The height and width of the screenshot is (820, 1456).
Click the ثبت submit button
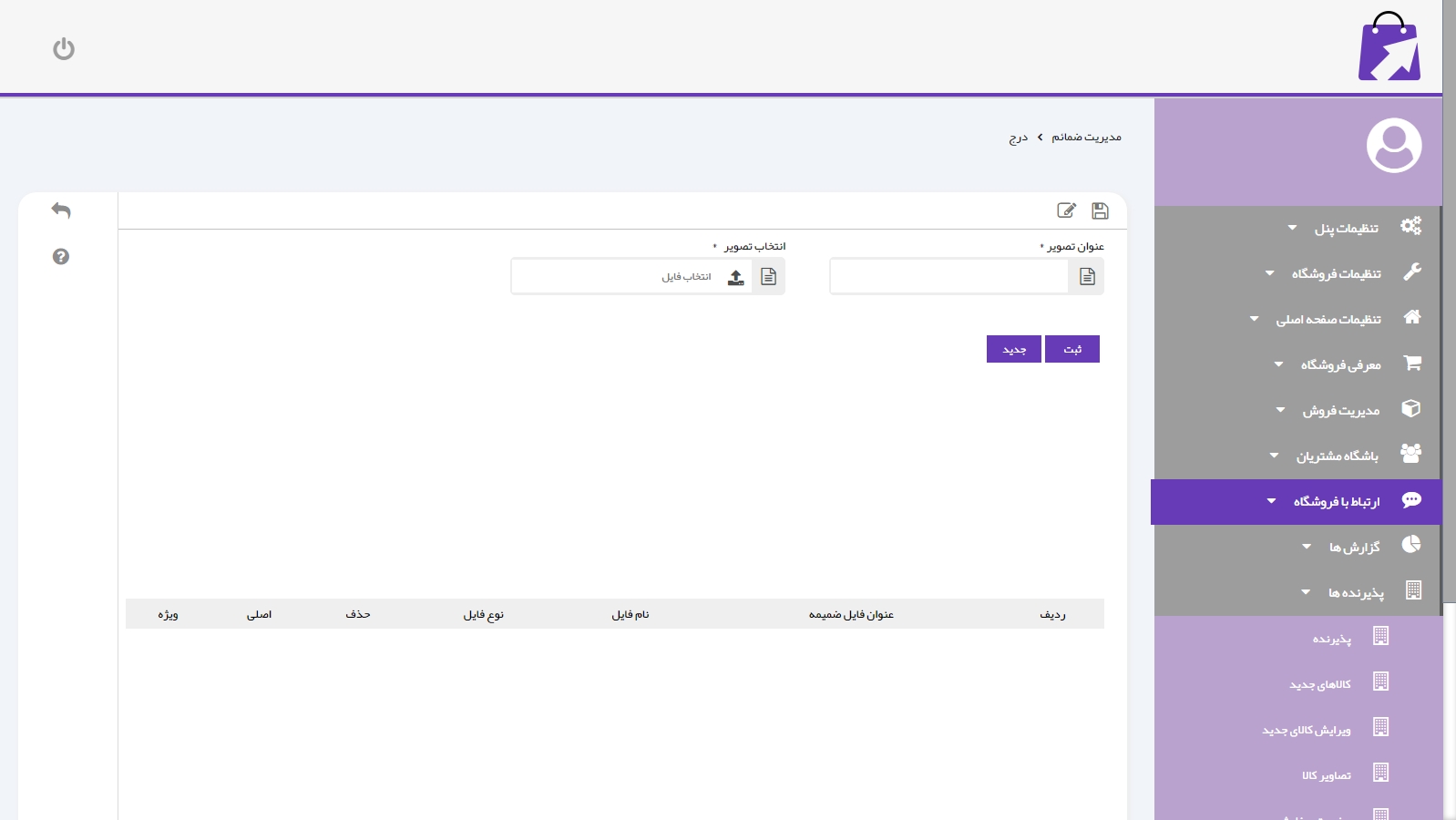[1071, 349]
